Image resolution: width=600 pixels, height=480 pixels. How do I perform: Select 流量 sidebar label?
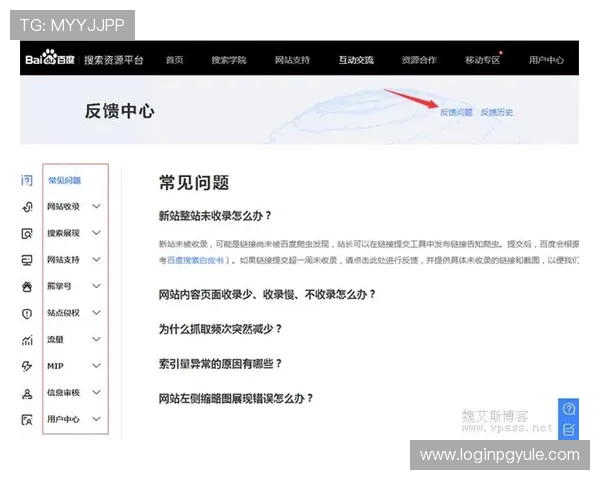(55, 340)
